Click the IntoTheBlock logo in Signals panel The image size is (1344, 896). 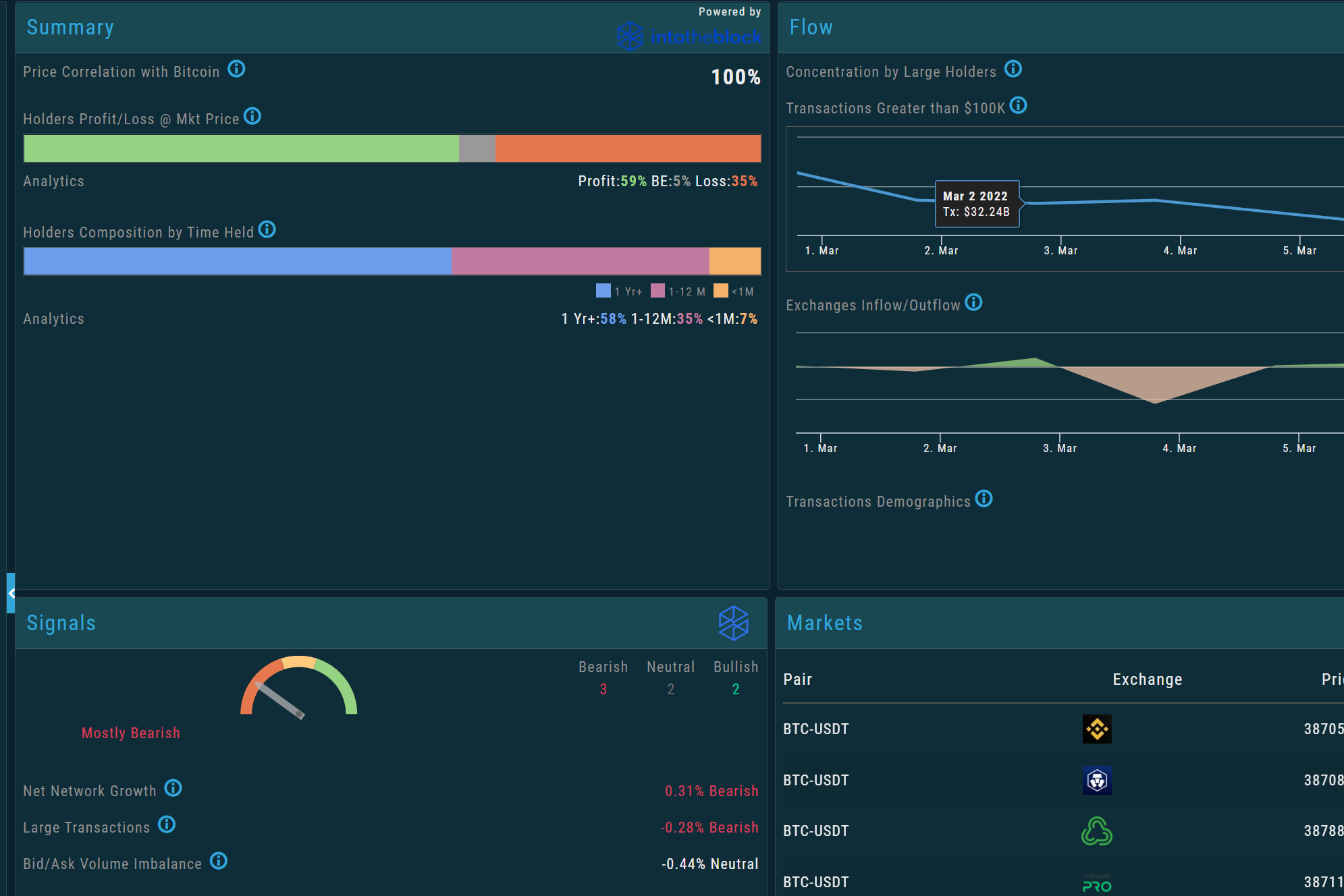pos(733,624)
